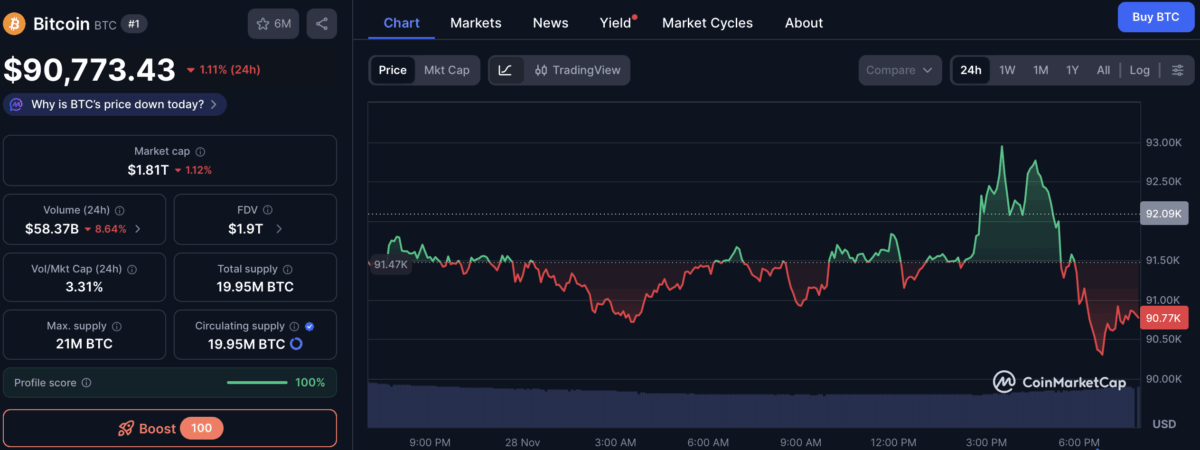
Task: Select 1Y time range
Action: [1072, 70]
